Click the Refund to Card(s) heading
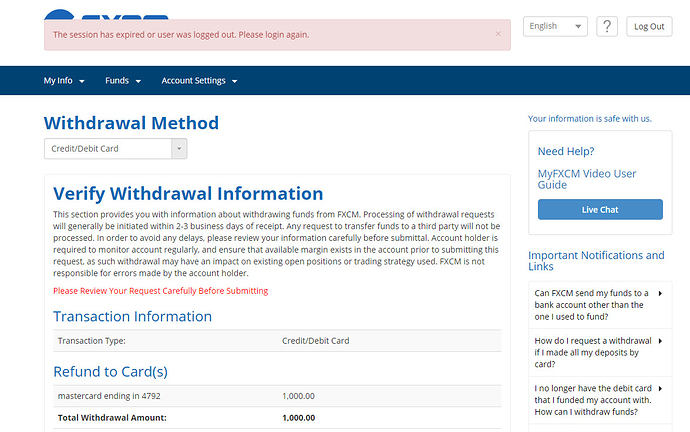 pos(110,372)
